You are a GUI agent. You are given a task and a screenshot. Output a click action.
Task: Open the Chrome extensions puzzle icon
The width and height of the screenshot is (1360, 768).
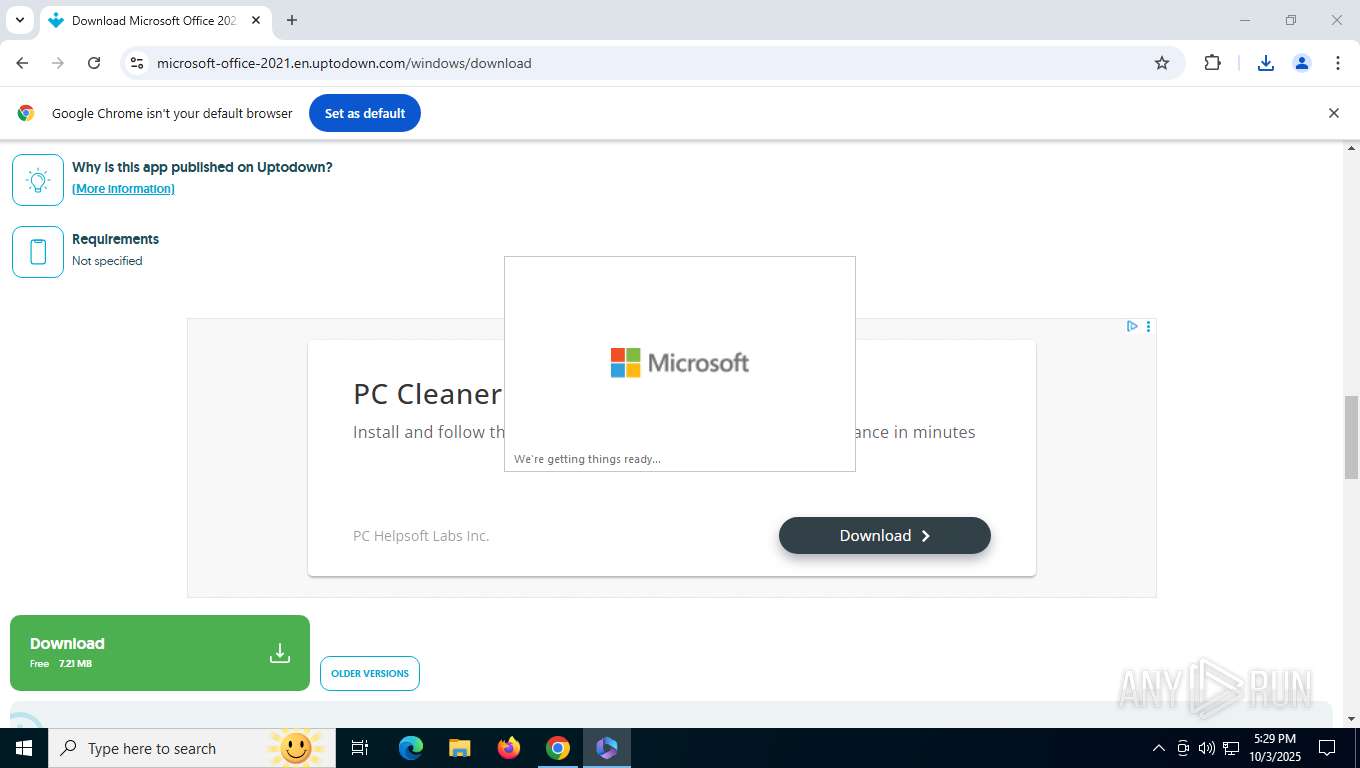[x=1212, y=63]
